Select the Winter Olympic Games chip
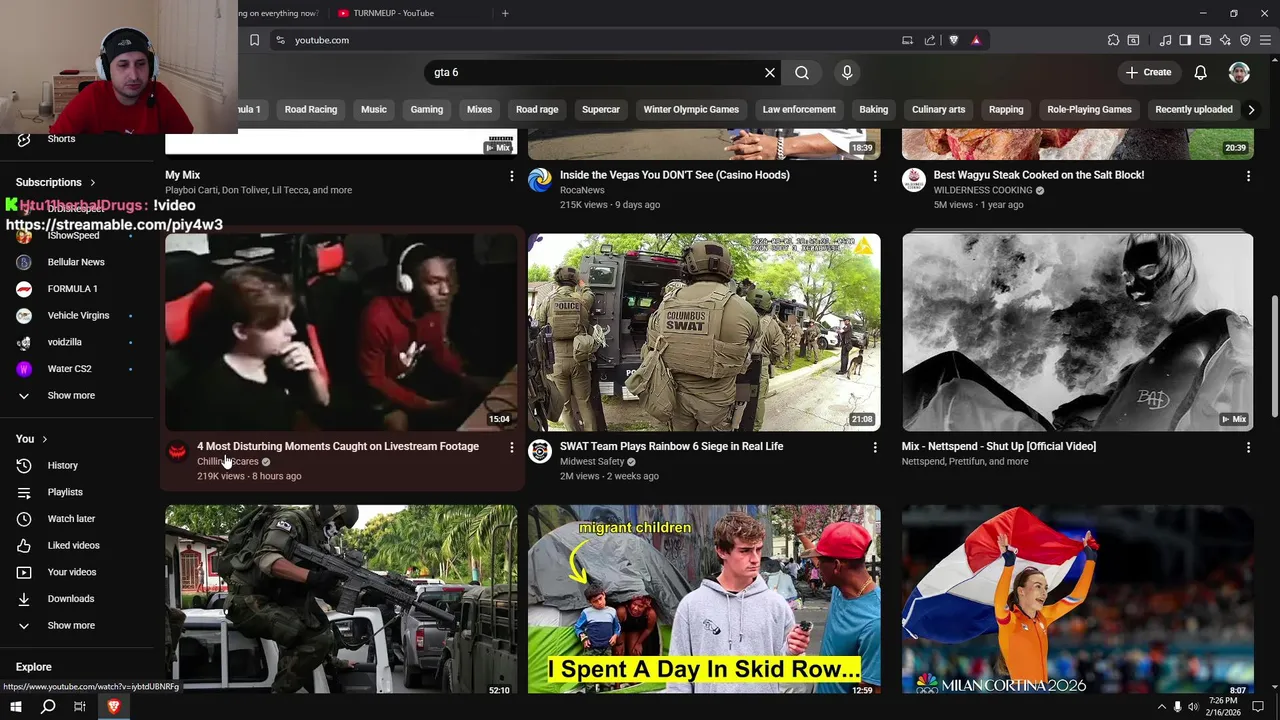The width and height of the screenshot is (1280, 720). tap(691, 109)
